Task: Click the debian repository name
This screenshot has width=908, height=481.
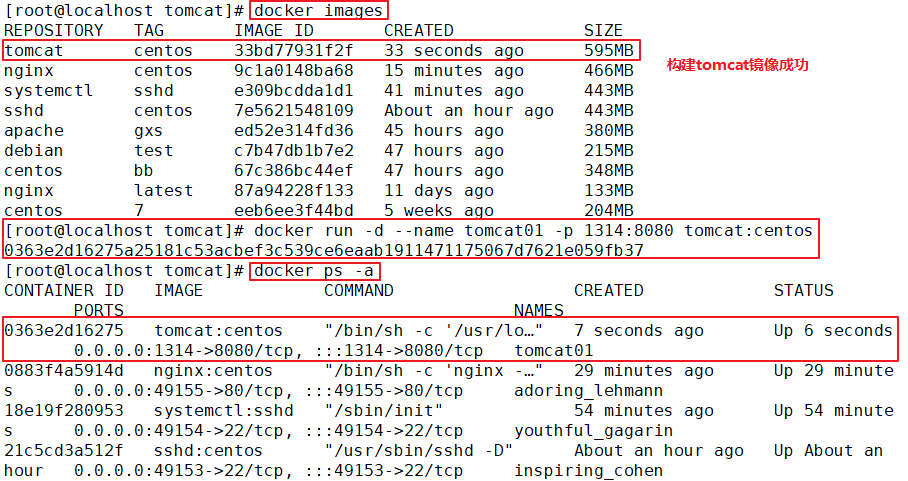Action: [34, 150]
